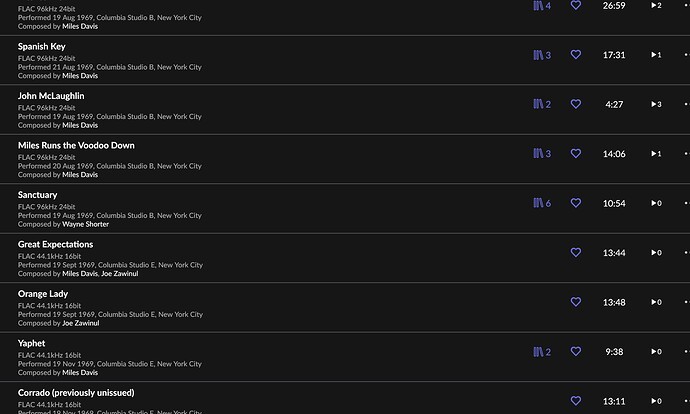The height and width of the screenshot is (414, 690).
Task: Open more options for Yaphet row
Action: click(x=686, y=352)
